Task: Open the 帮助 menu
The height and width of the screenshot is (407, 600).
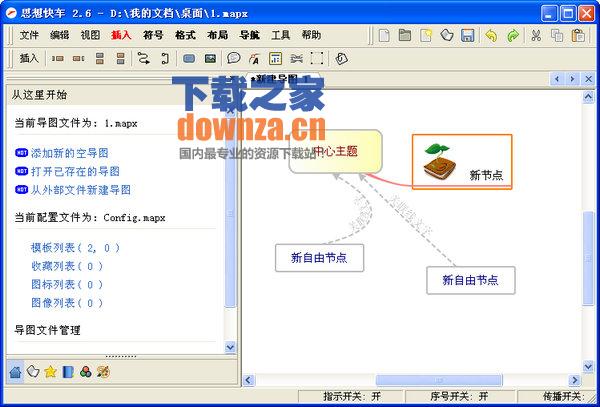Action: click(x=311, y=35)
